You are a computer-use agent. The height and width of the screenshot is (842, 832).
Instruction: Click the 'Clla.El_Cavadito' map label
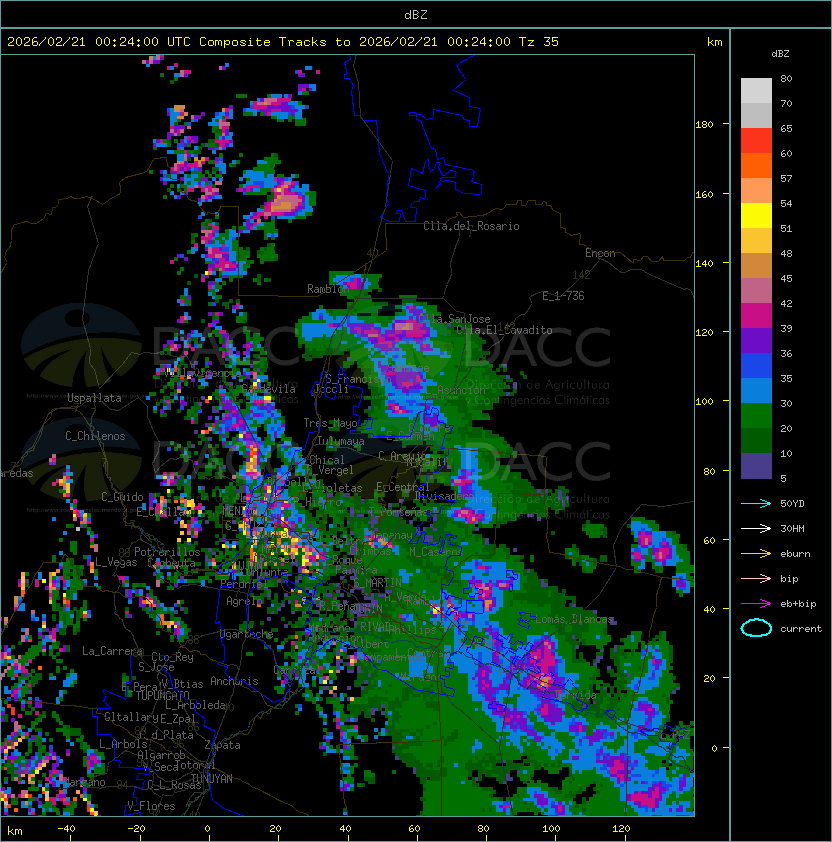point(504,330)
